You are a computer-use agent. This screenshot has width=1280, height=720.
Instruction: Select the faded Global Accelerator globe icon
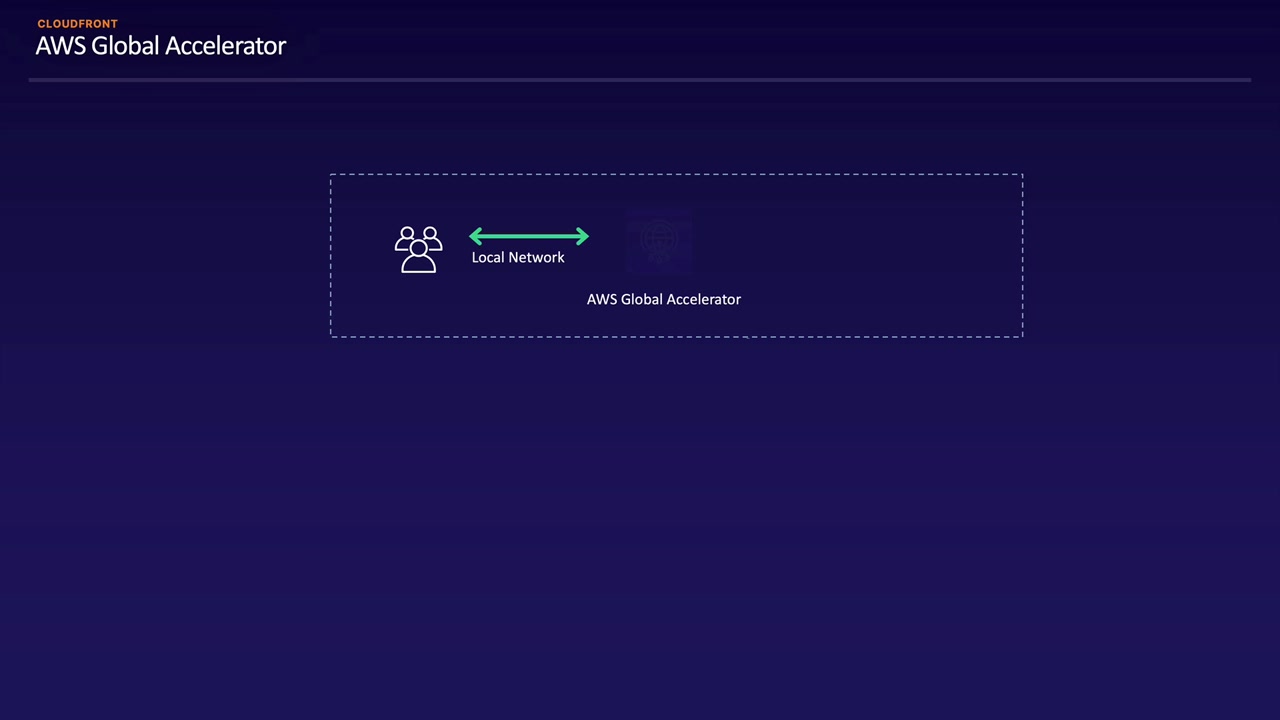click(x=659, y=241)
